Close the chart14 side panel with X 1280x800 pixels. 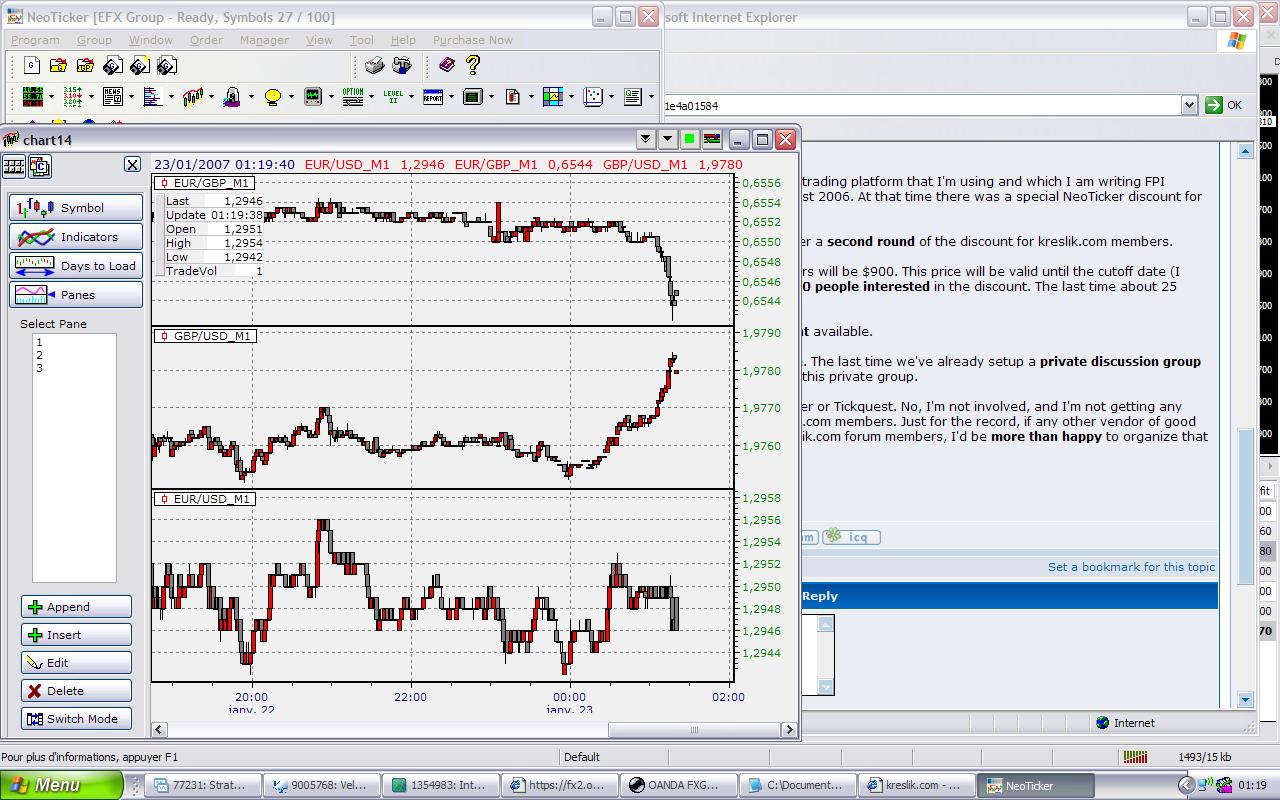click(x=132, y=164)
